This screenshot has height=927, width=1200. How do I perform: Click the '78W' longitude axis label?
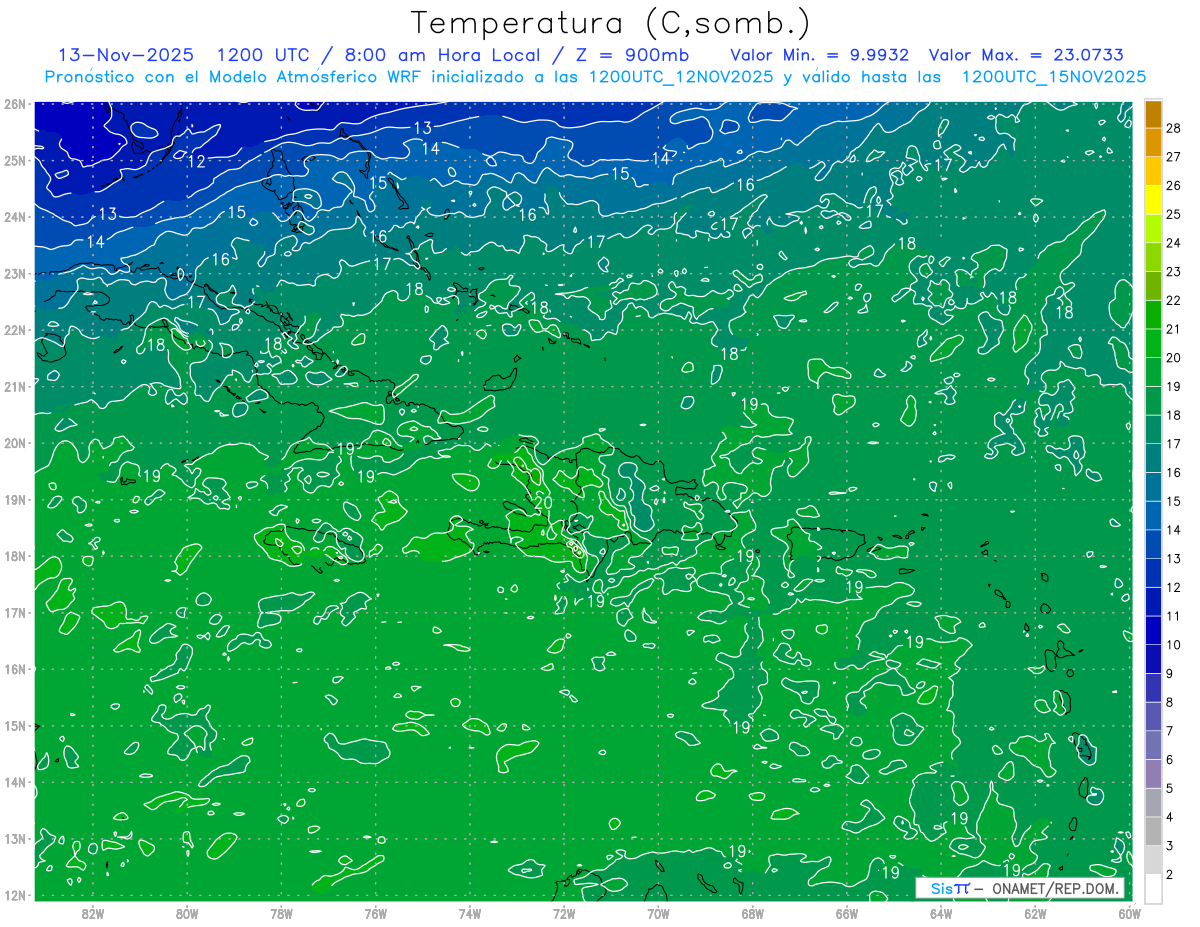(281, 912)
